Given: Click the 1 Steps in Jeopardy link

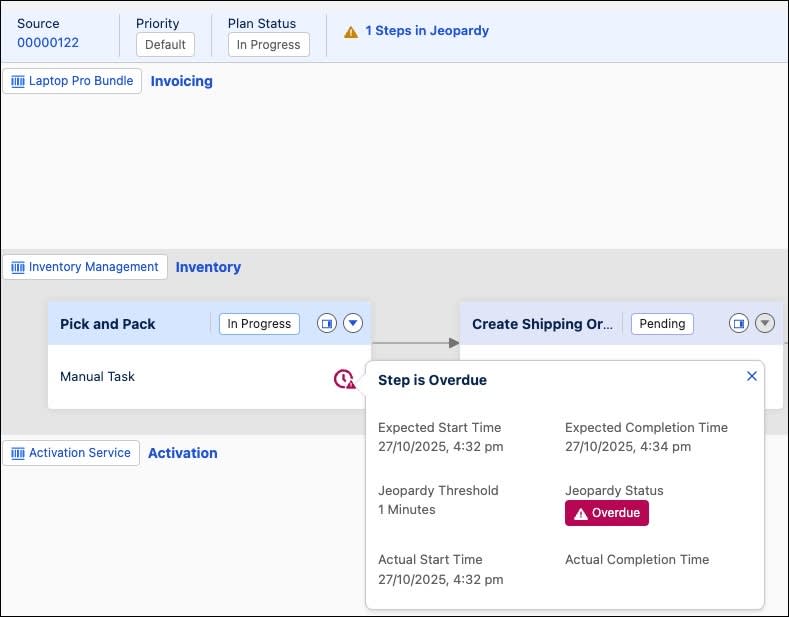Looking at the screenshot, I should (427, 31).
